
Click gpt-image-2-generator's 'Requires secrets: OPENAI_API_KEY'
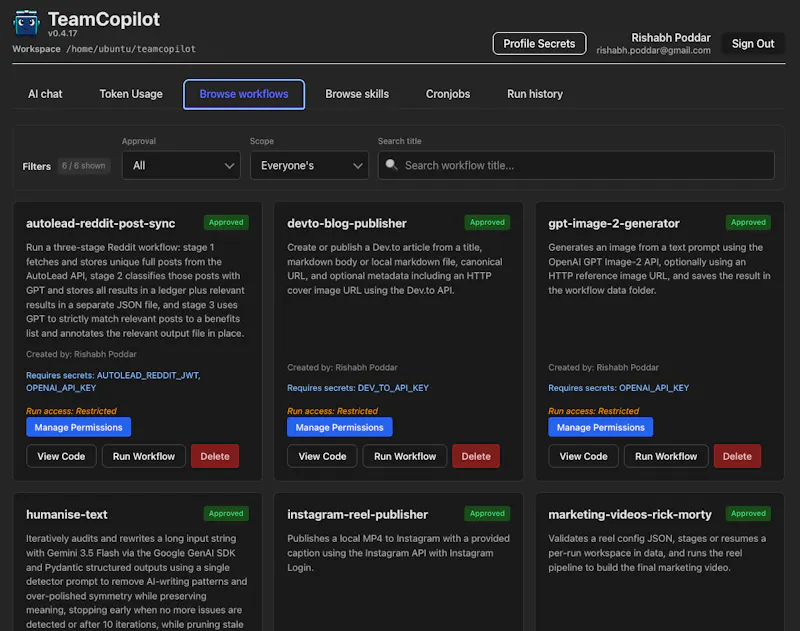click(618, 388)
